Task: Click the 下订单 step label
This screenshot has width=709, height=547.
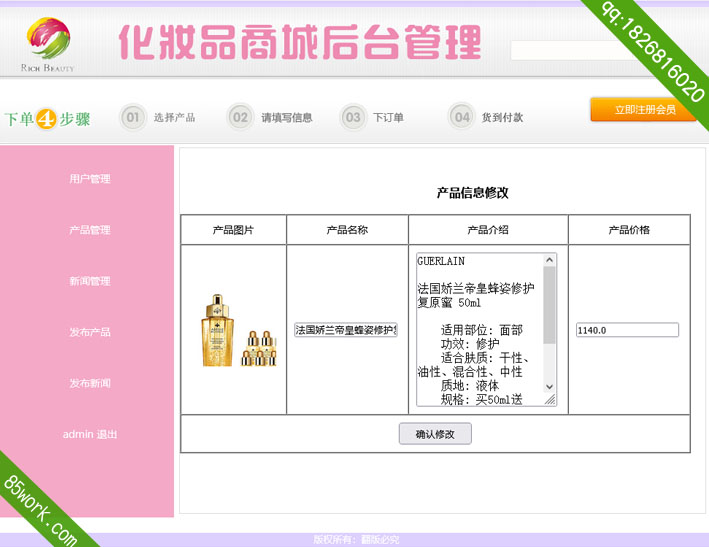Action: (388, 118)
